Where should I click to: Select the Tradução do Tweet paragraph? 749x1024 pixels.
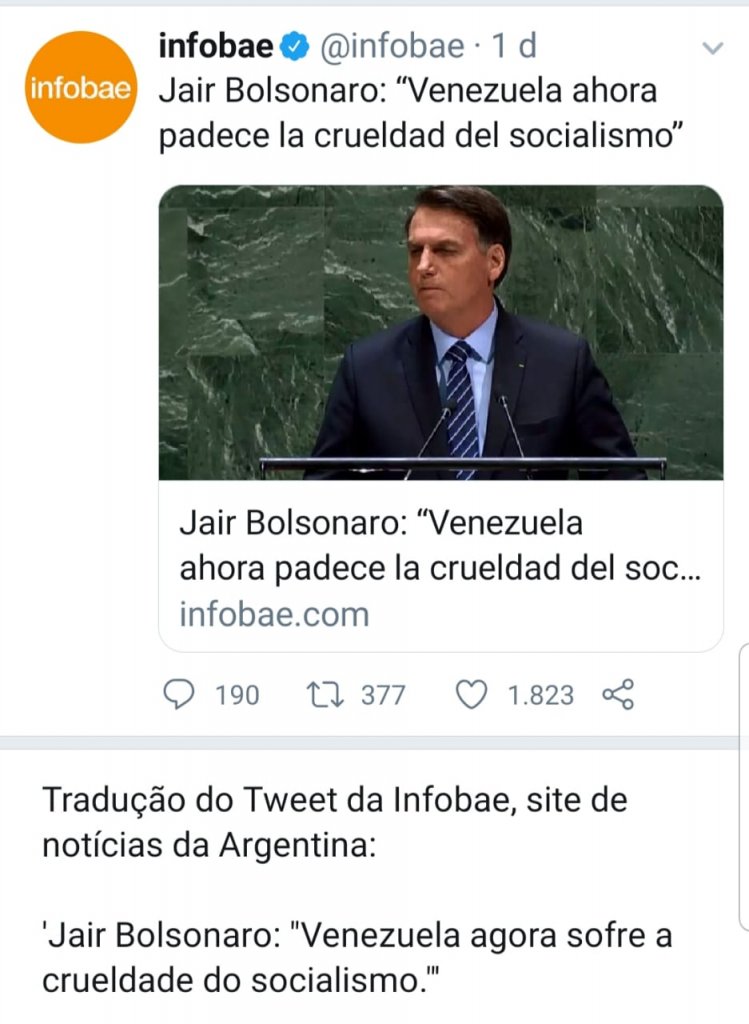click(334, 822)
